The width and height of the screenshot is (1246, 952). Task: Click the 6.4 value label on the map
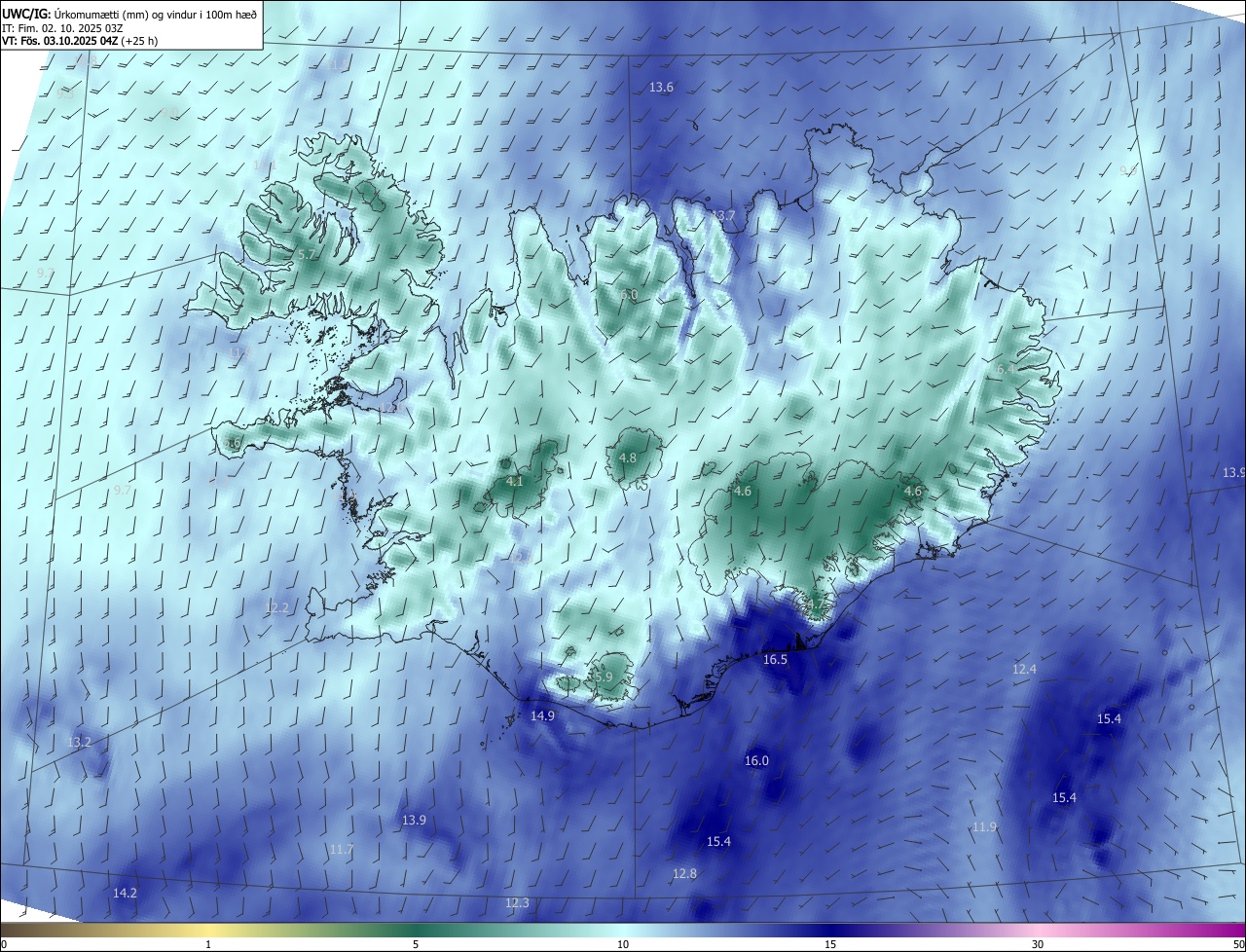tap(1006, 369)
